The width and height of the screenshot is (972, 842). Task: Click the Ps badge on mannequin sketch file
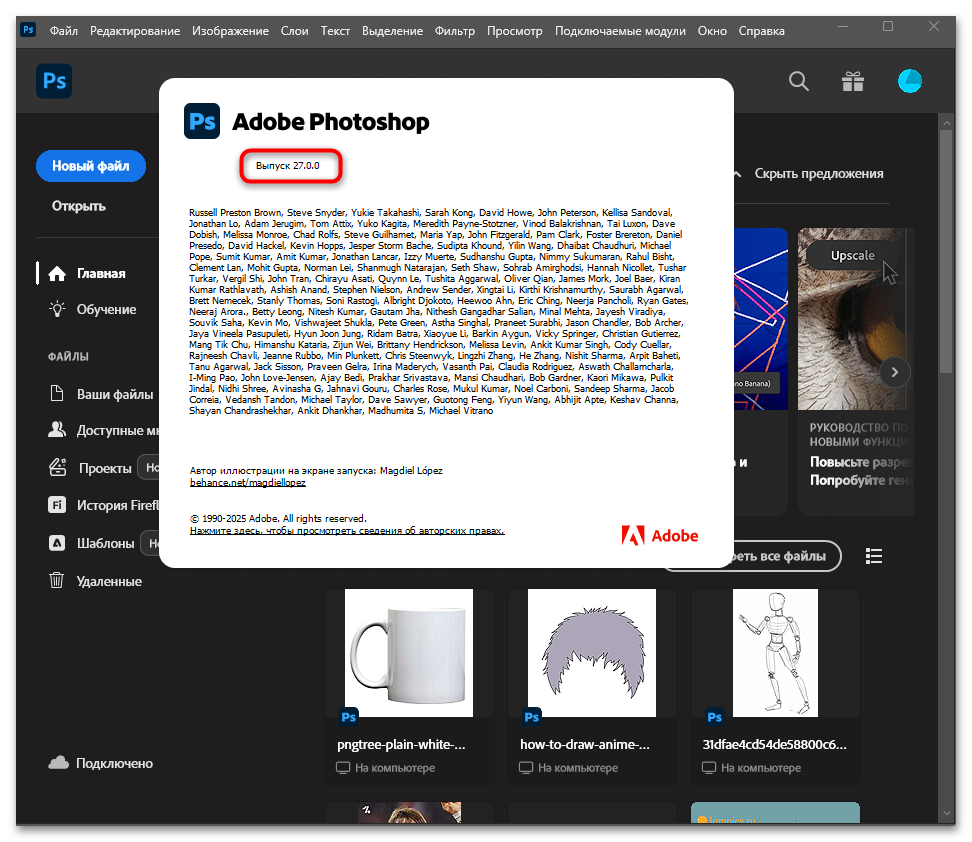pos(714,717)
